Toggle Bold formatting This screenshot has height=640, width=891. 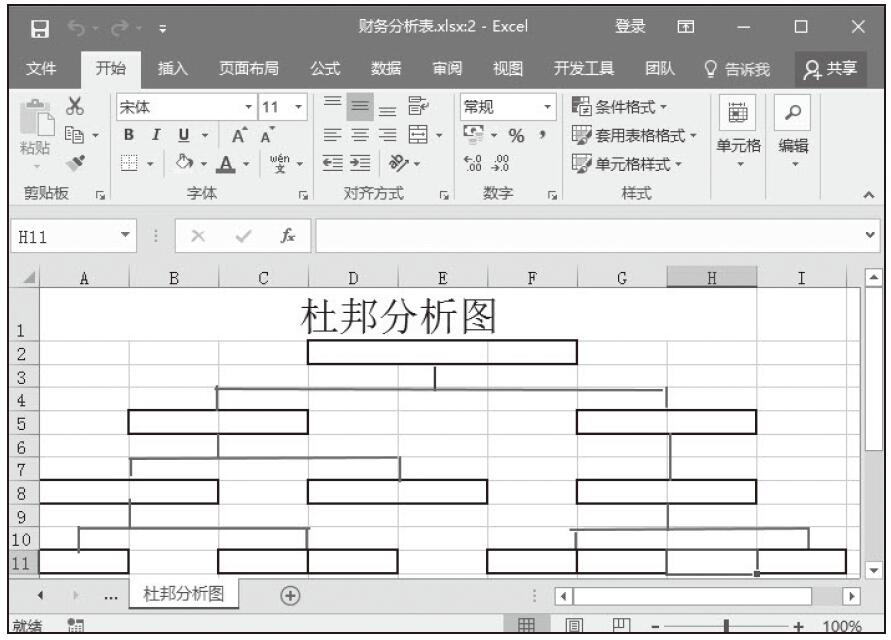click(x=128, y=133)
